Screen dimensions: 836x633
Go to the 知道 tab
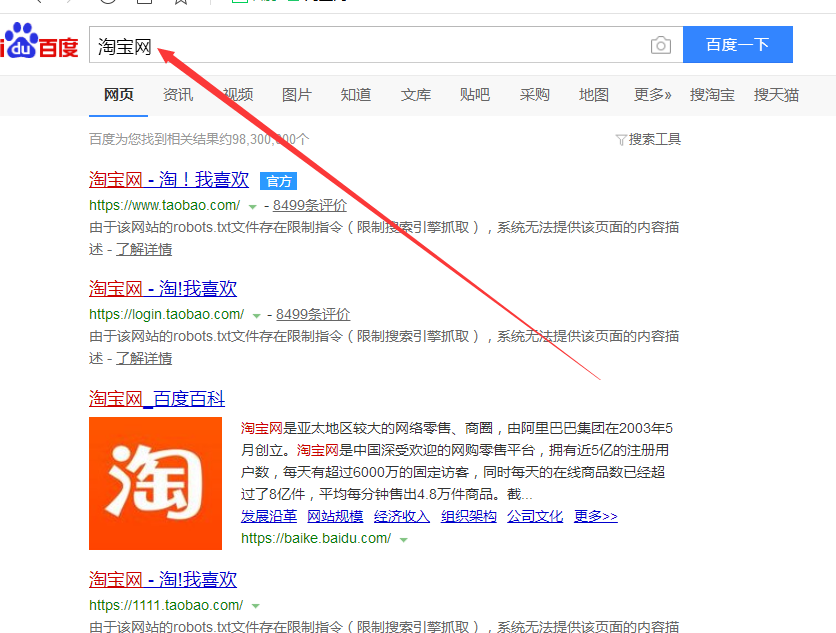[x=356, y=95]
